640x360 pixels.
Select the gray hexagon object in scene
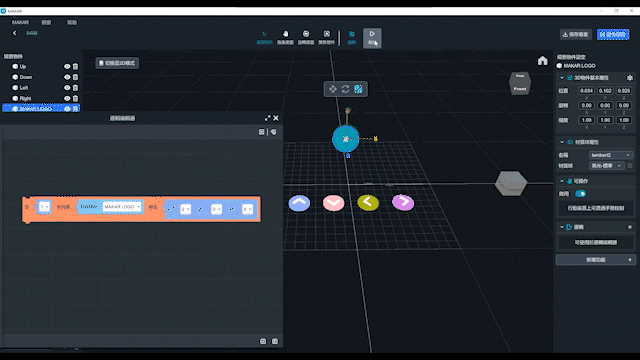511,183
